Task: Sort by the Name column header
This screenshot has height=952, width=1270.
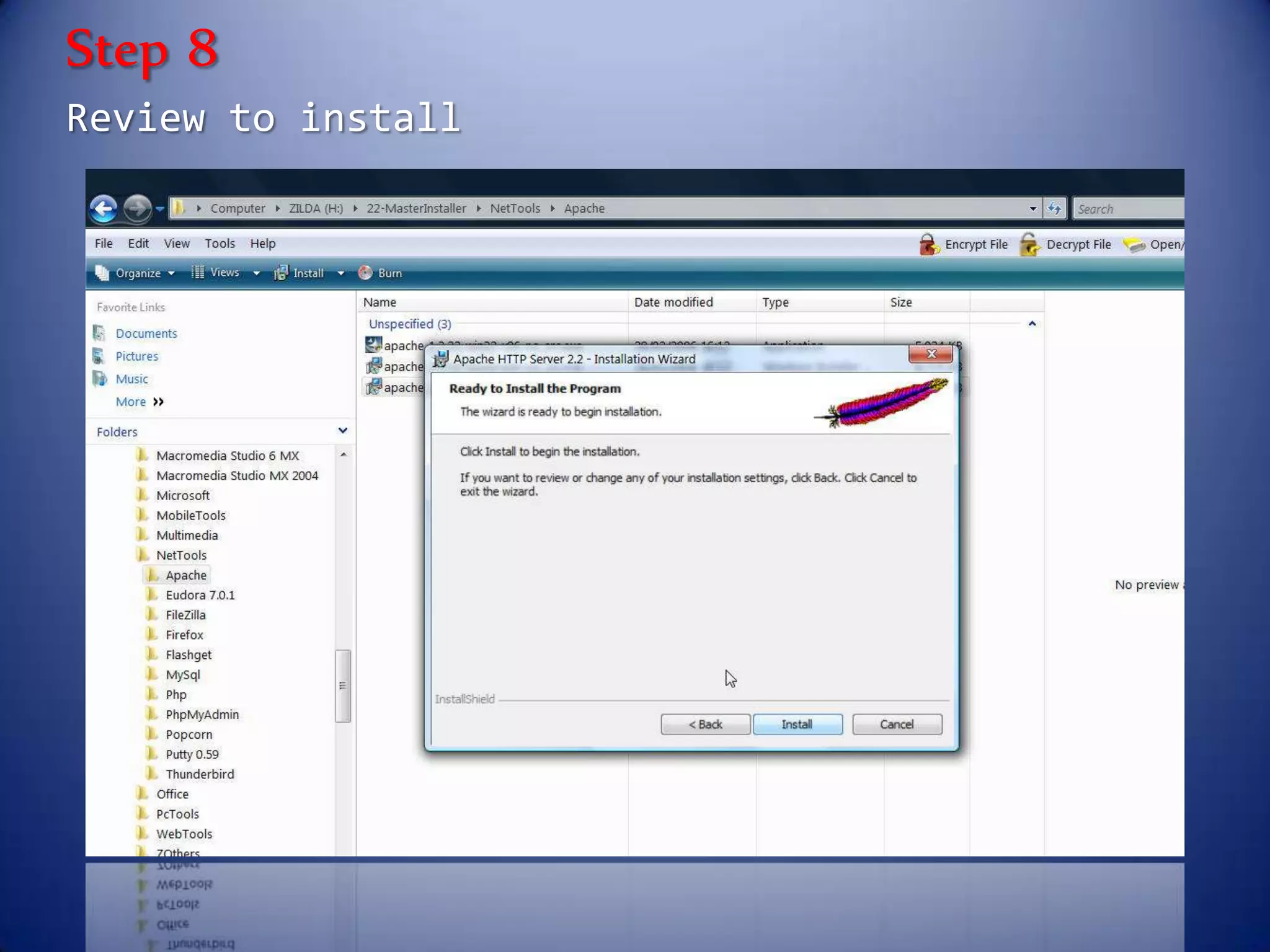Action: pos(493,302)
